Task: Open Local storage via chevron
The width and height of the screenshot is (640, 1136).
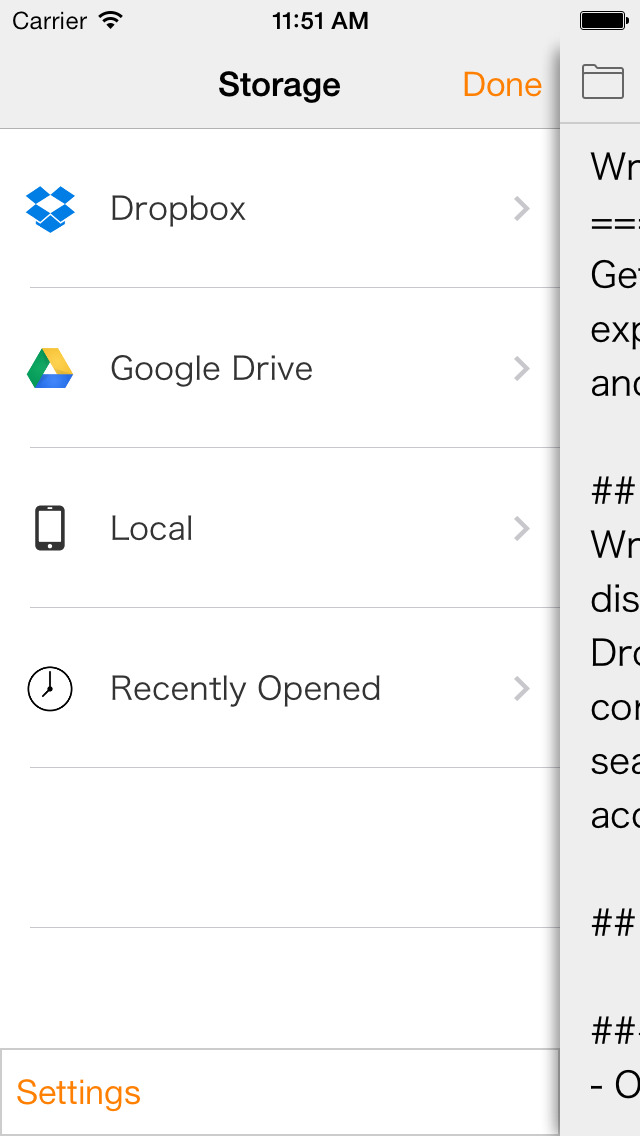Action: (x=521, y=529)
